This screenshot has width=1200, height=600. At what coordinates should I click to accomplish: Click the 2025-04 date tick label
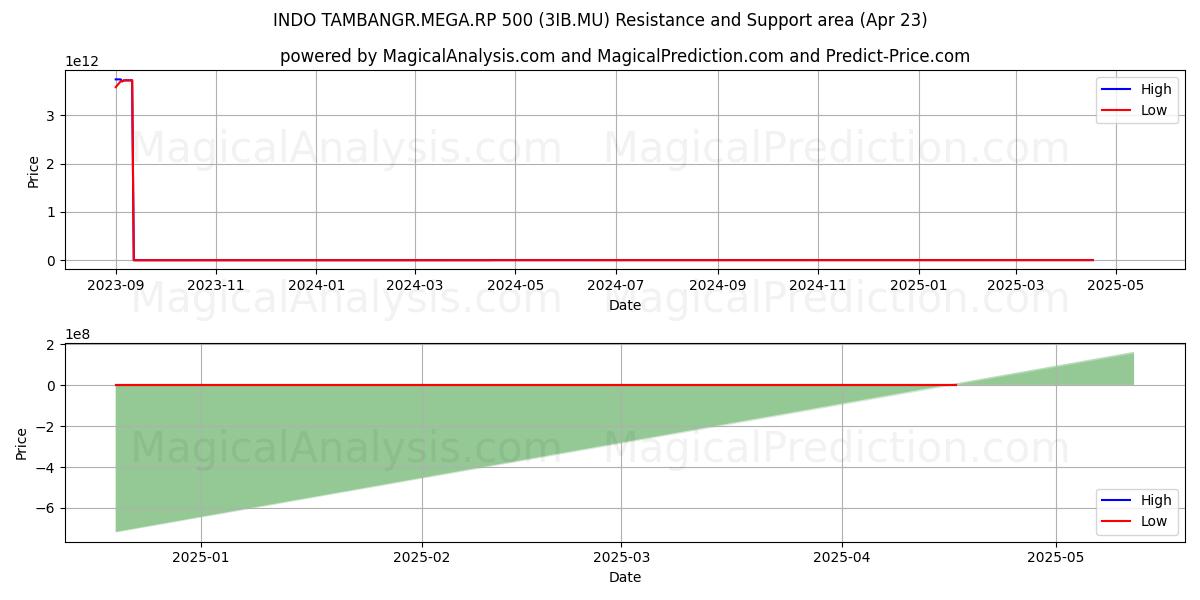(x=842, y=558)
